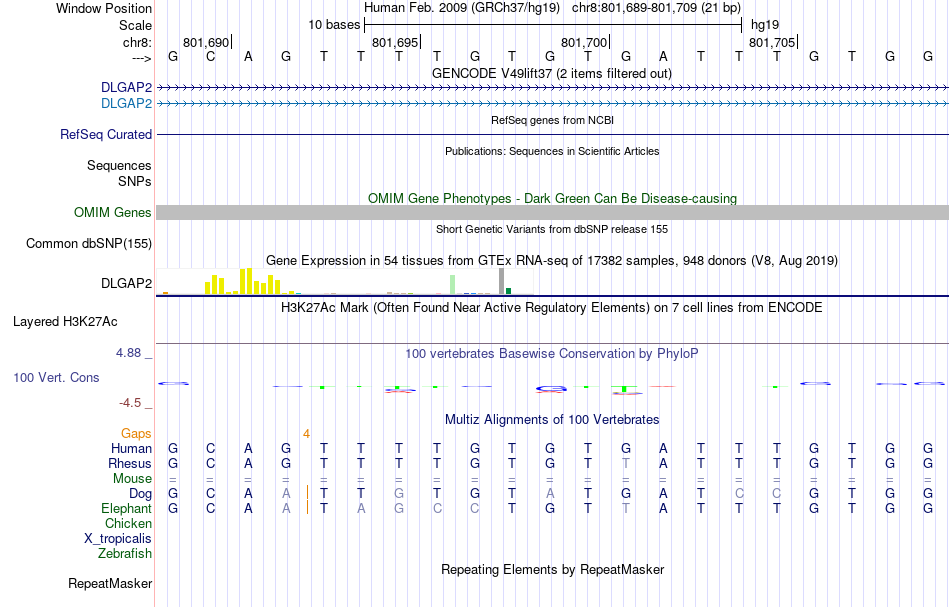Click the faded T mismatch in Rhesus row

626,463
